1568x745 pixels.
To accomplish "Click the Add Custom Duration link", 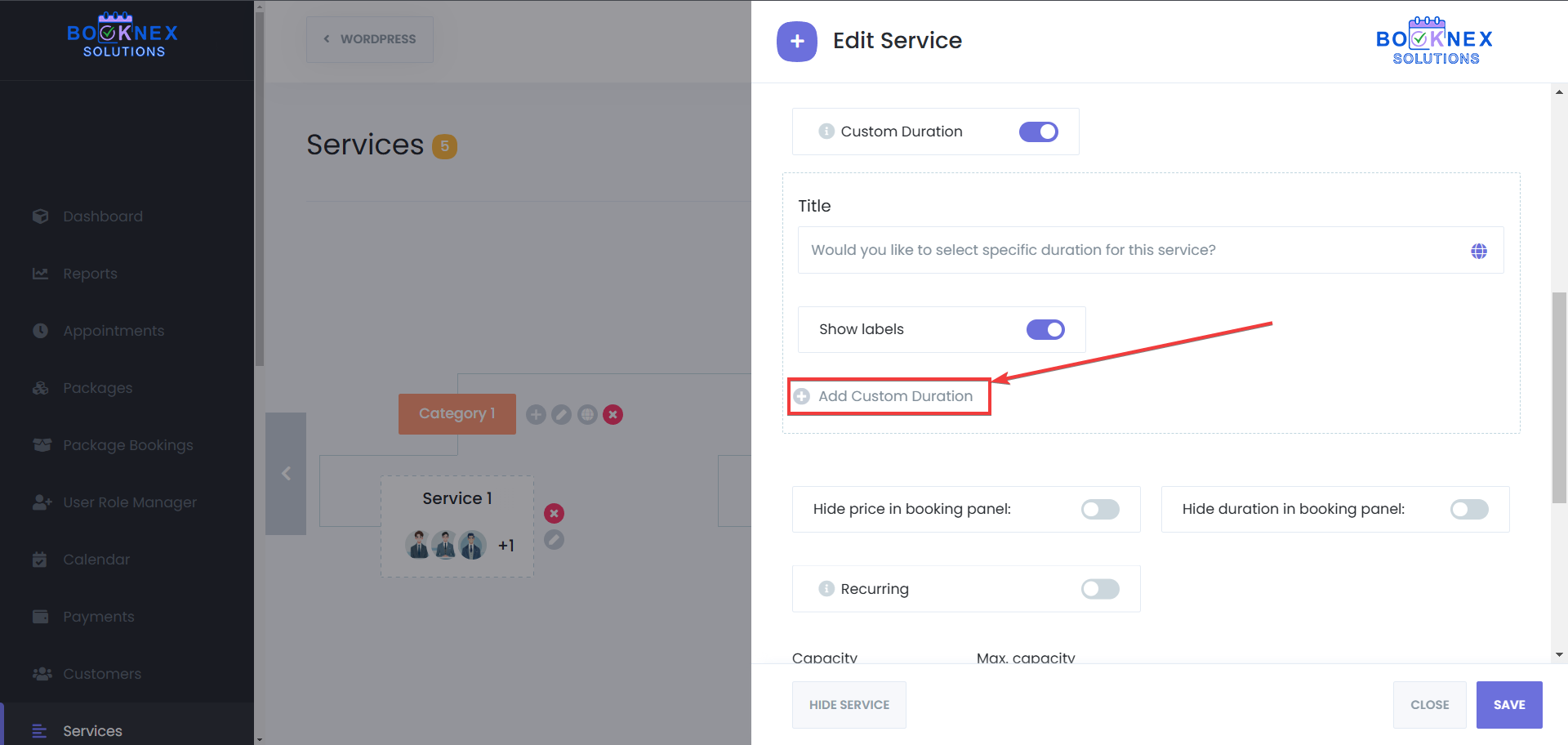I will (x=889, y=396).
